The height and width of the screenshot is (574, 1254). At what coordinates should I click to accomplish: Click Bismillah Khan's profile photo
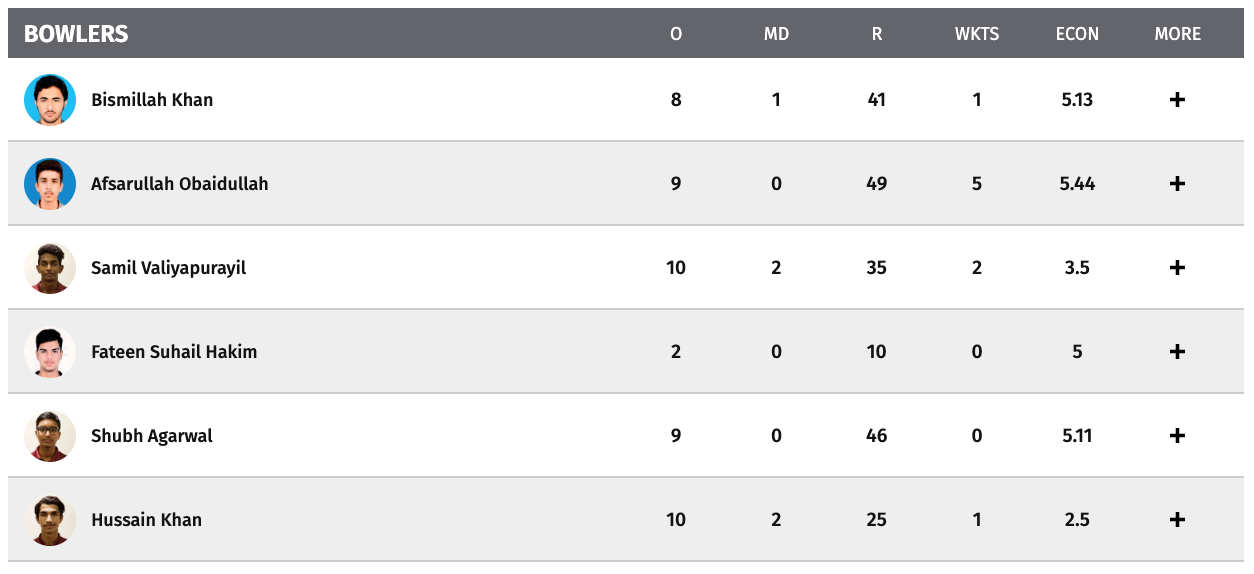click(x=50, y=100)
